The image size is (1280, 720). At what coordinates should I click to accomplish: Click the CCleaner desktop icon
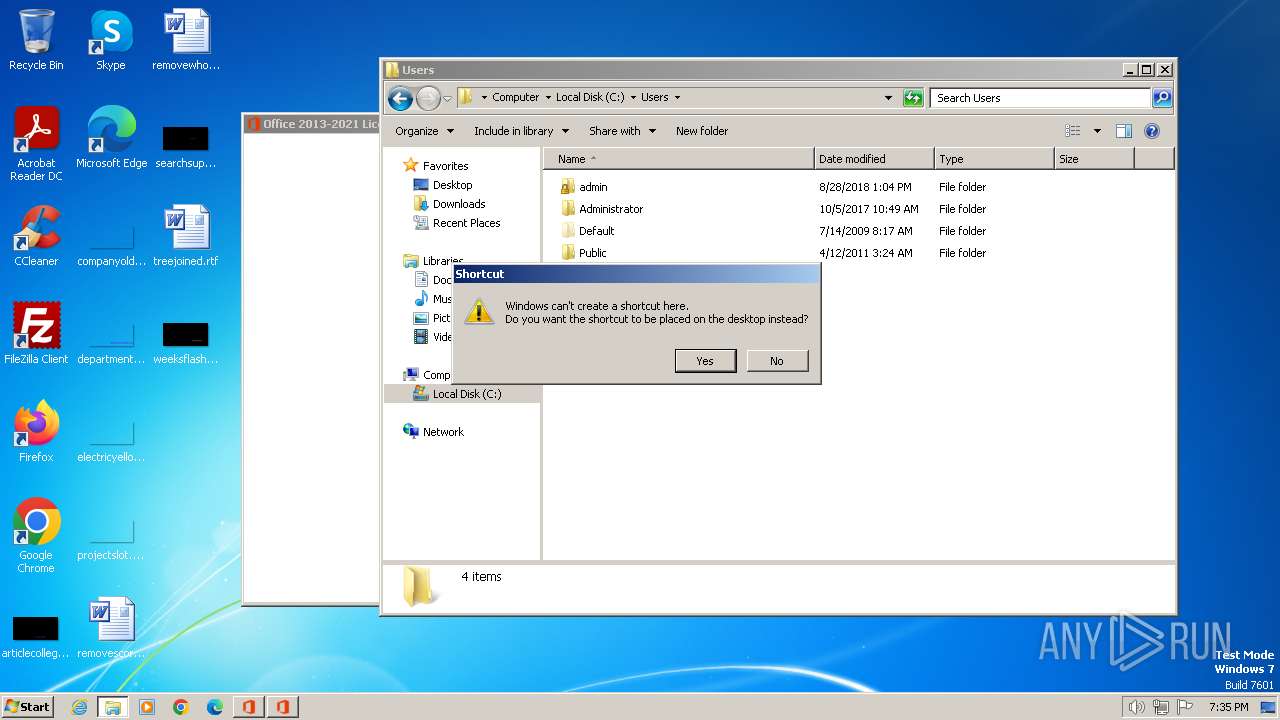[36, 236]
